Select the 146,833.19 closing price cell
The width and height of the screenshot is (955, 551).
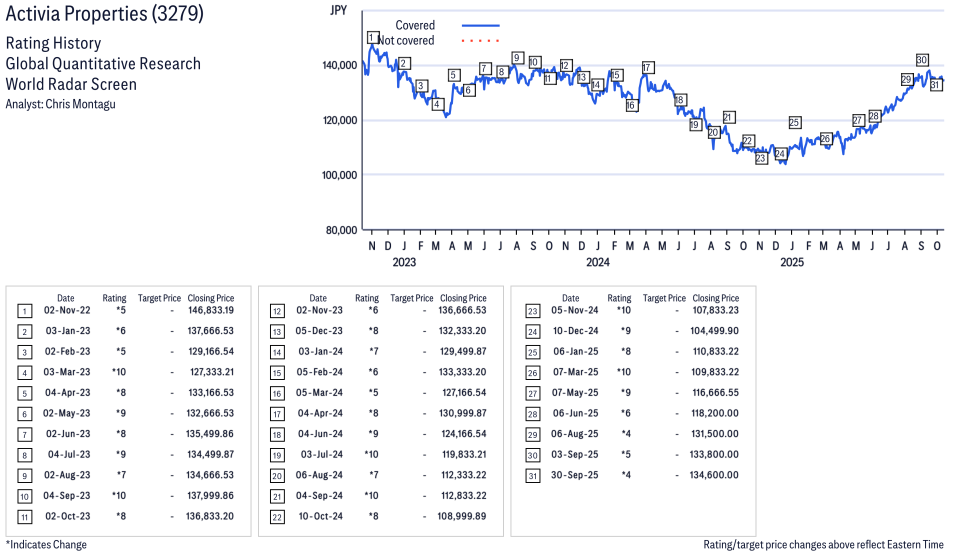coord(211,312)
